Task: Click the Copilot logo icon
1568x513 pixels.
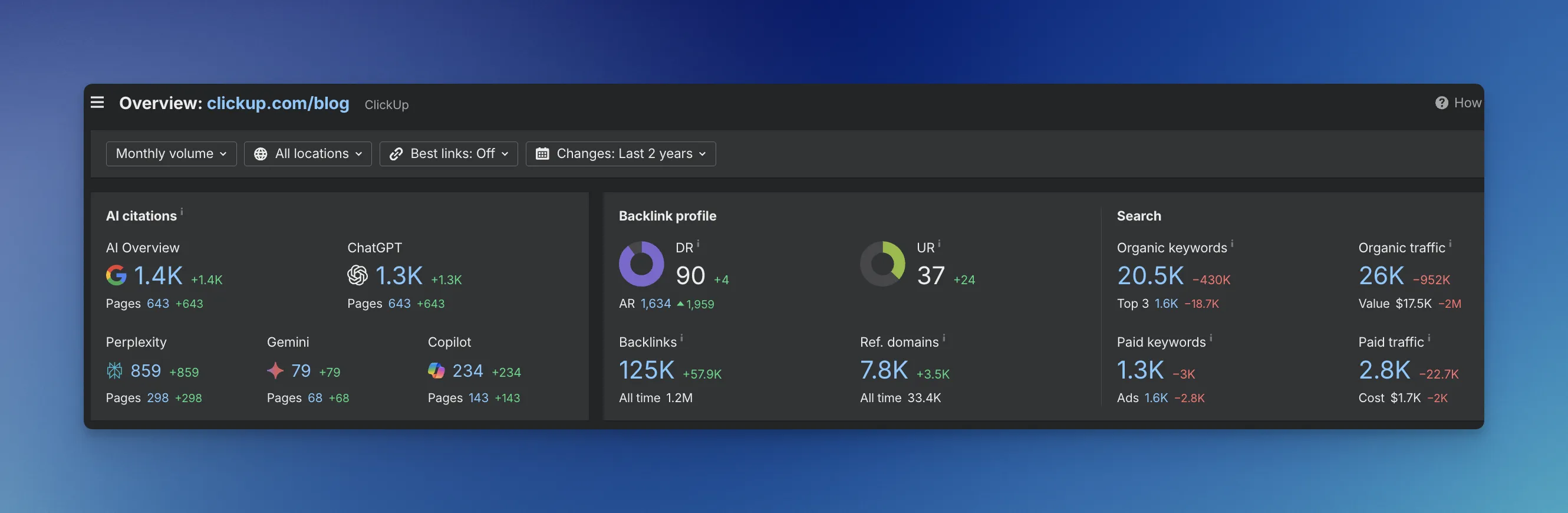Action: coord(436,370)
